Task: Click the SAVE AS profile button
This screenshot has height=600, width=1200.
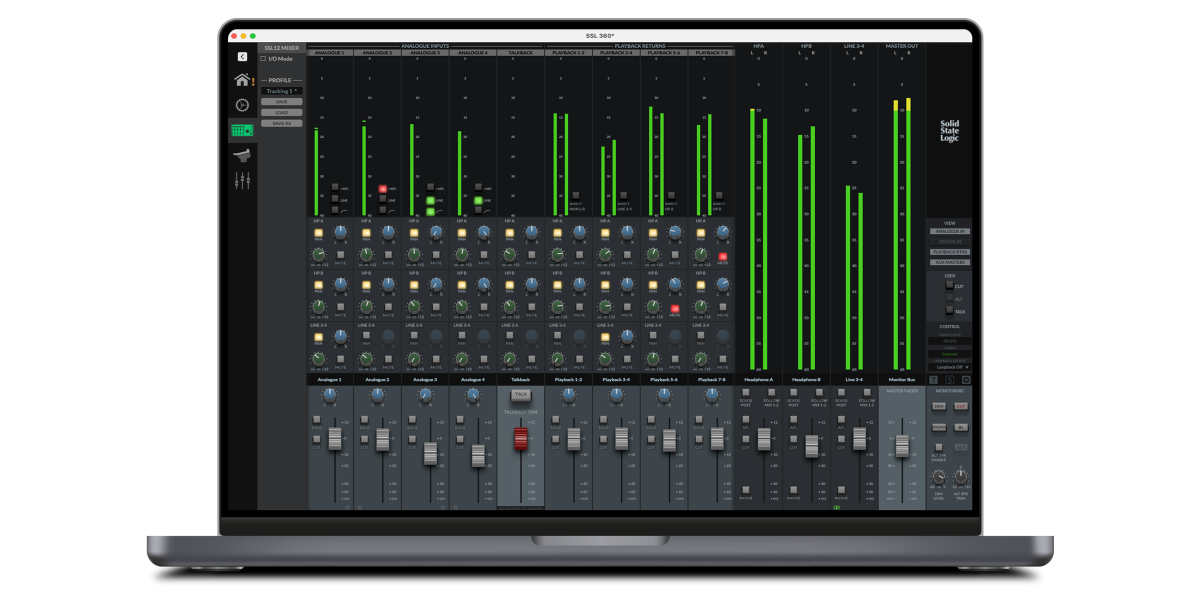Action: (x=282, y=123)
